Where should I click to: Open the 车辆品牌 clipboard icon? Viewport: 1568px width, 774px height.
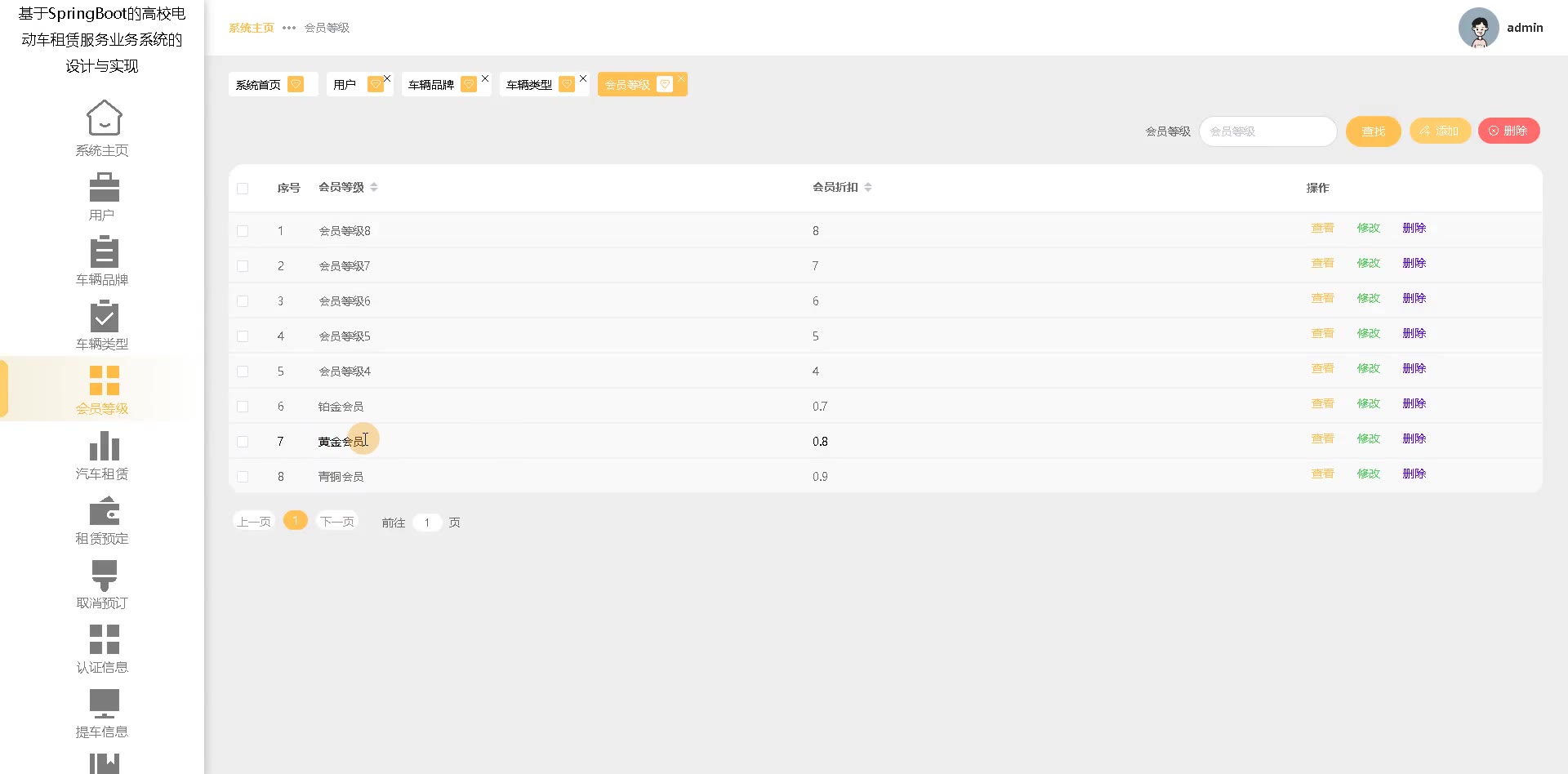point(104,251)
